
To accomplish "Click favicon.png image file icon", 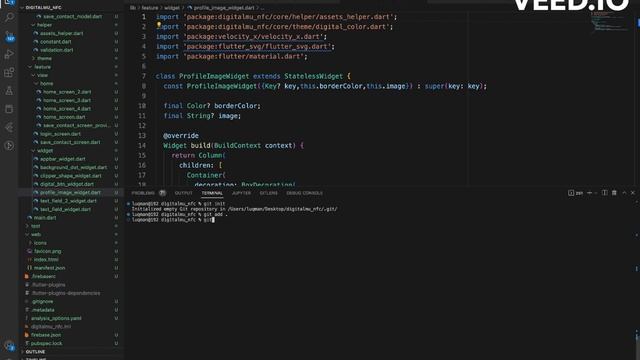I will 29,251.
